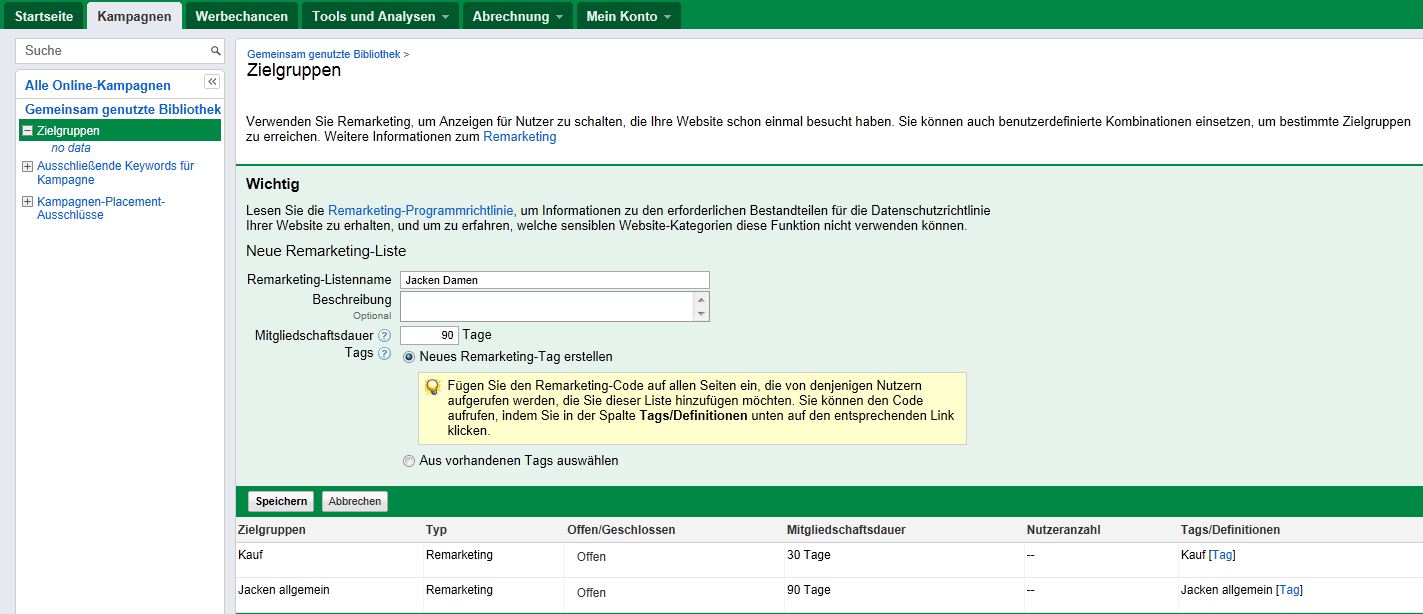Click the Beschreibung scrollbar up arrow

pyautogui.click(x=702, y=299)
